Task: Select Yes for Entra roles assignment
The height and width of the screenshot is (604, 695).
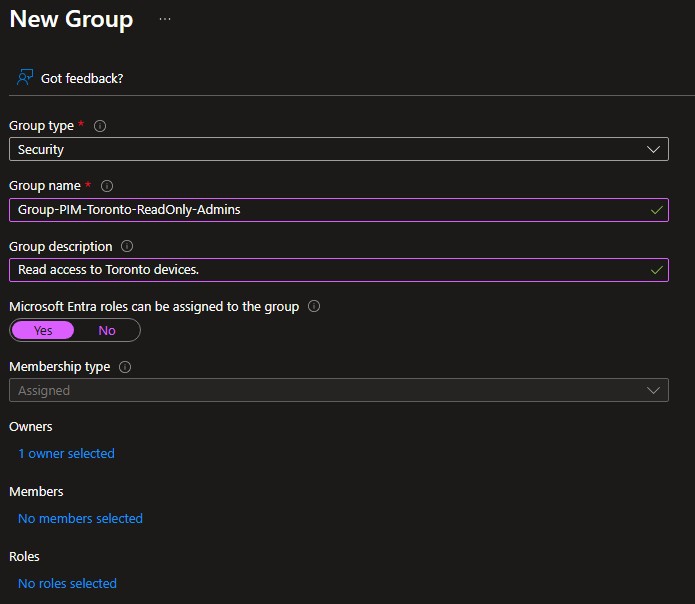Action: tap(43, 330)
